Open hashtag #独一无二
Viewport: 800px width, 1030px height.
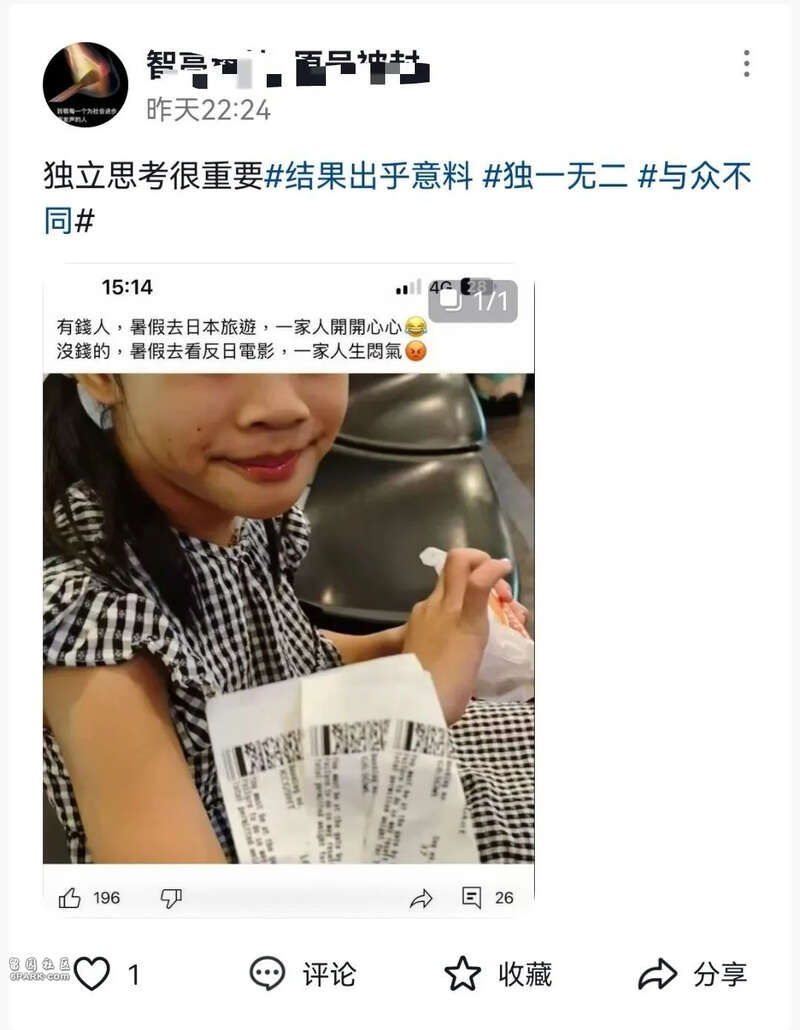pos(556,176)
